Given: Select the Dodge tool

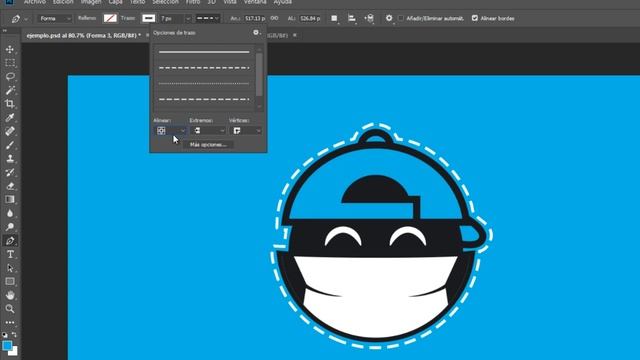Looking at the screenshot, I should click(10, 227).
